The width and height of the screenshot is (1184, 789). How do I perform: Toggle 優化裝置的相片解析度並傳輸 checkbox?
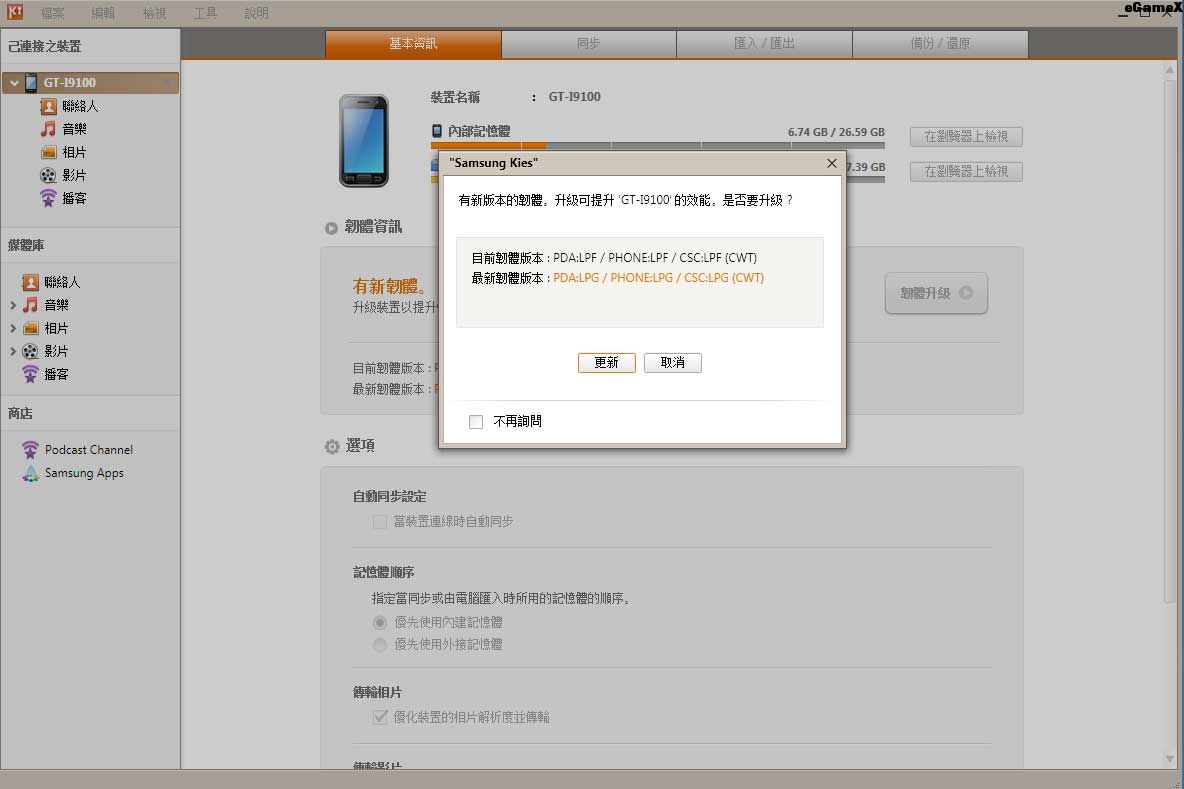click(x=380, y=717)
